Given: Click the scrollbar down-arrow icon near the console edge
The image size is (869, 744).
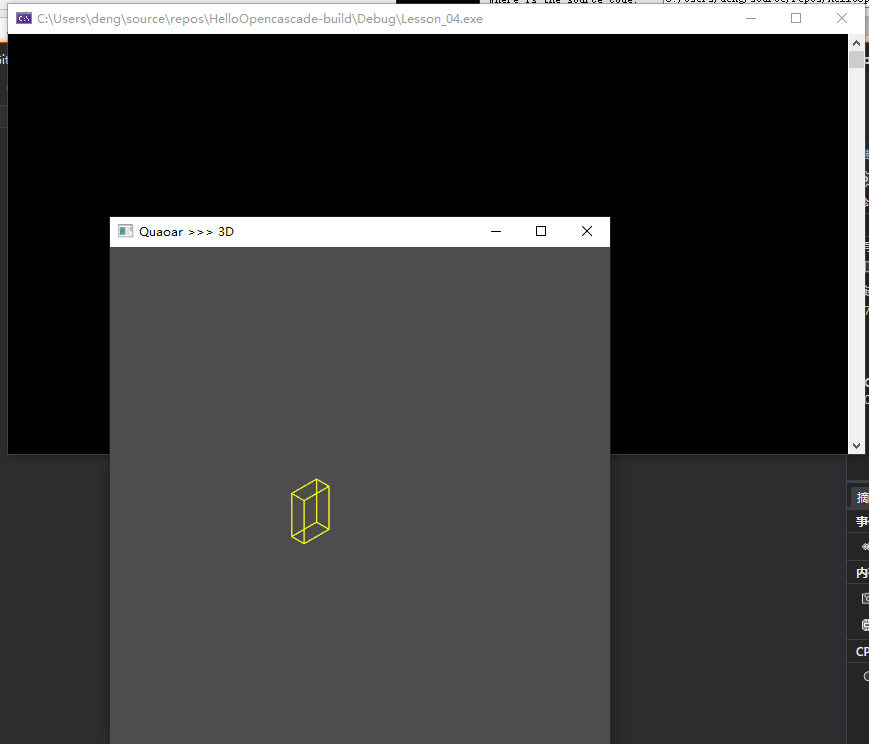Looking at the screenshot, I should click(x=856, y=445).
